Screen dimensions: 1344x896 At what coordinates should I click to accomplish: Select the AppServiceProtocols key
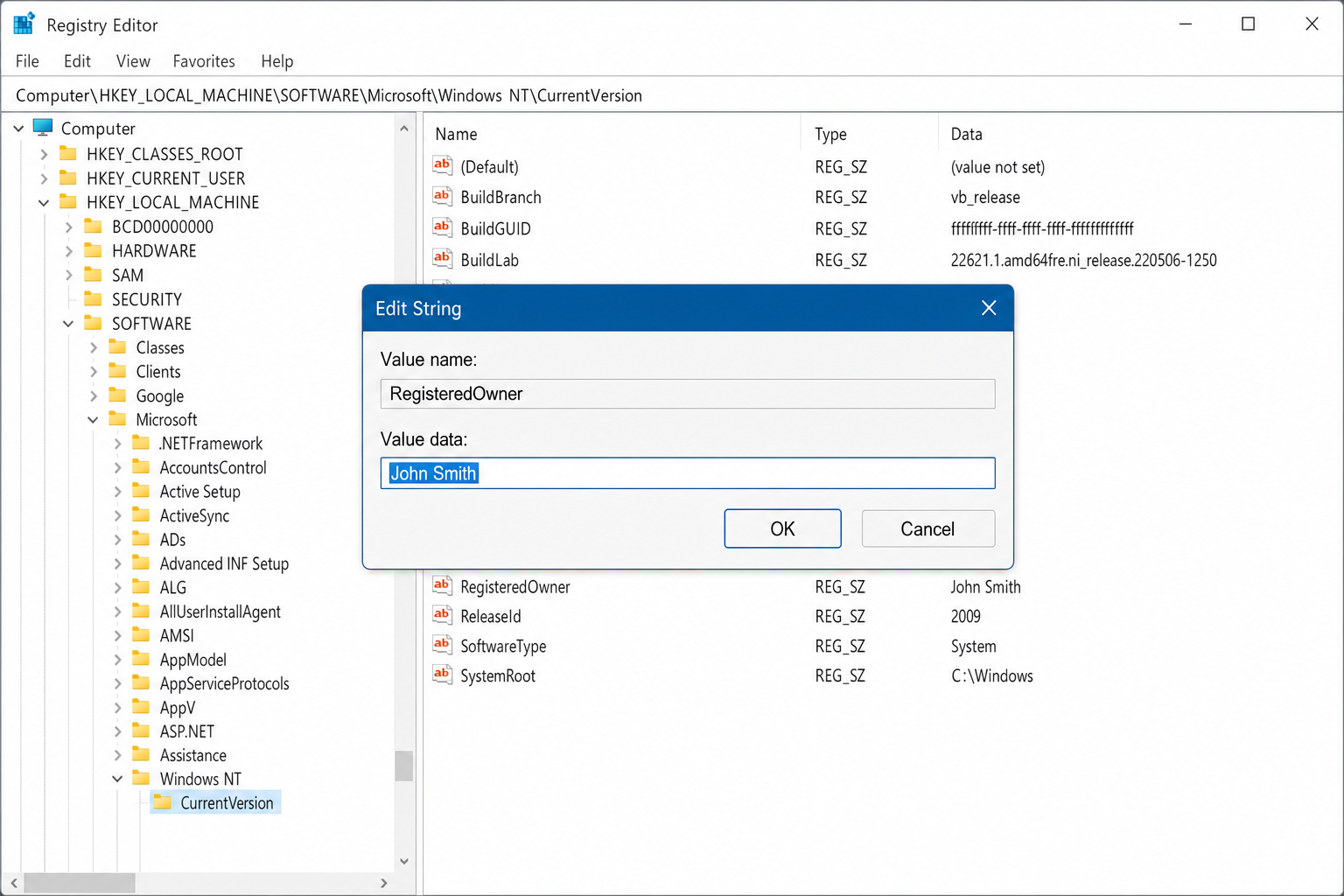224,683
